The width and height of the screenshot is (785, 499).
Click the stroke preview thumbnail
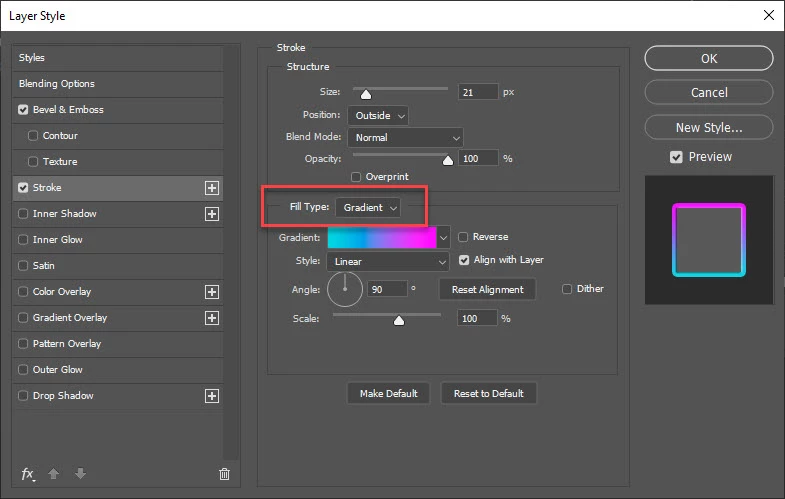(709, 240)
